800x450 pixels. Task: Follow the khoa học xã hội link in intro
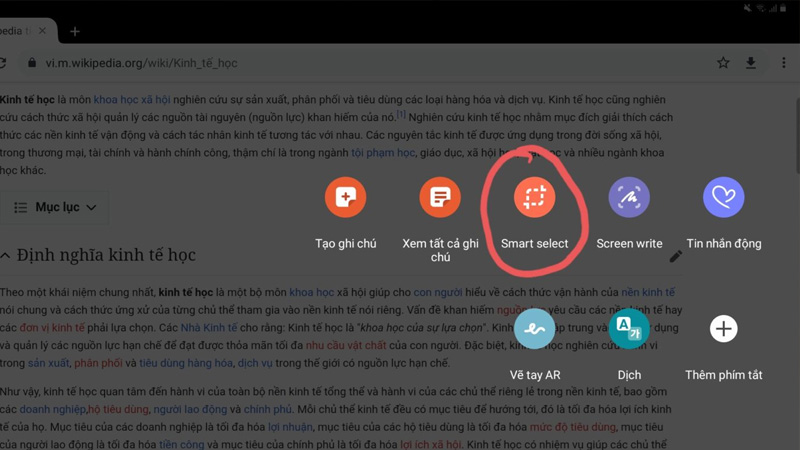point(132,100)
